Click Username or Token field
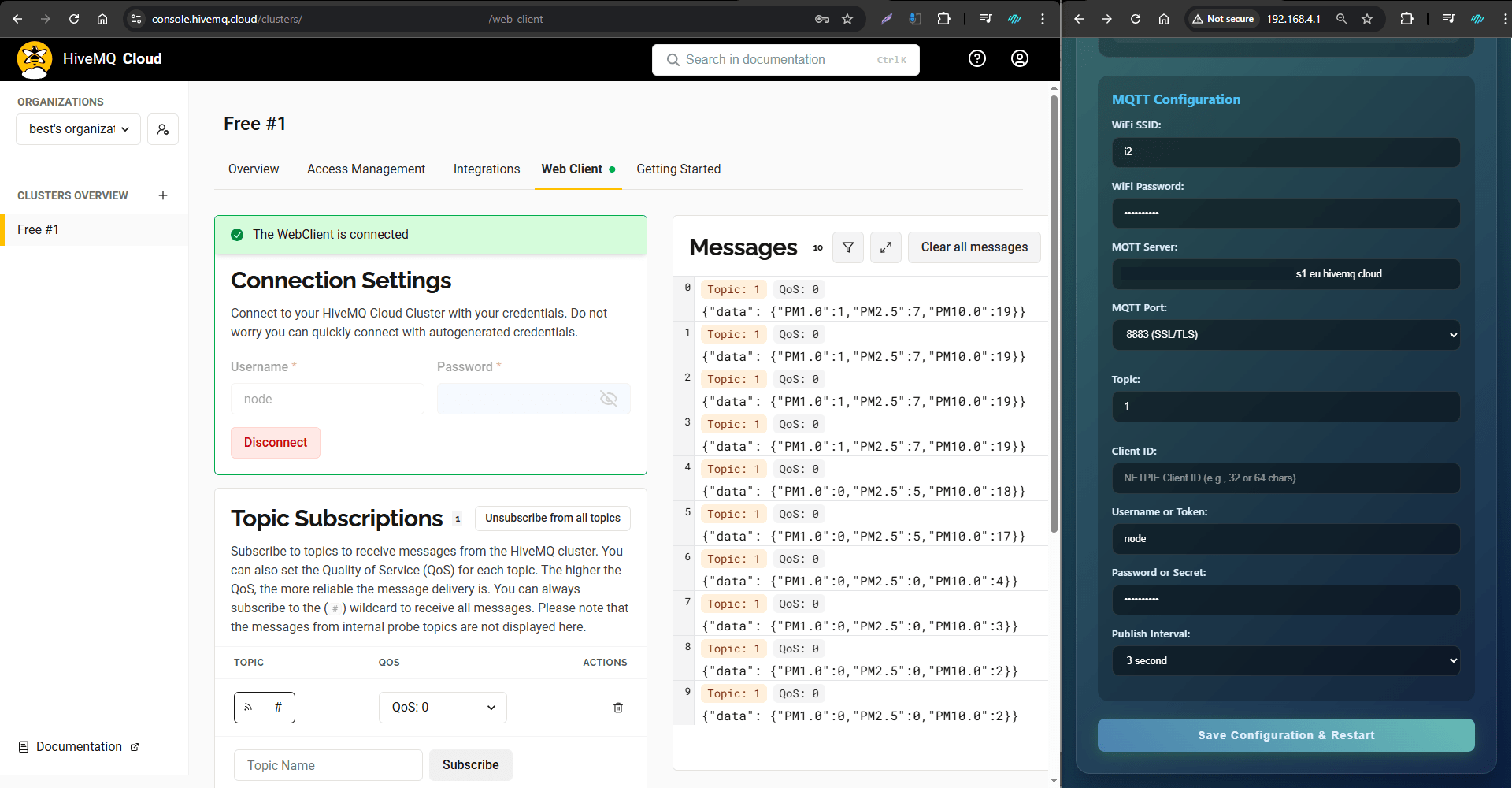The width and height of the screenshot is (1512, 788). click(x=1286, y=539)
